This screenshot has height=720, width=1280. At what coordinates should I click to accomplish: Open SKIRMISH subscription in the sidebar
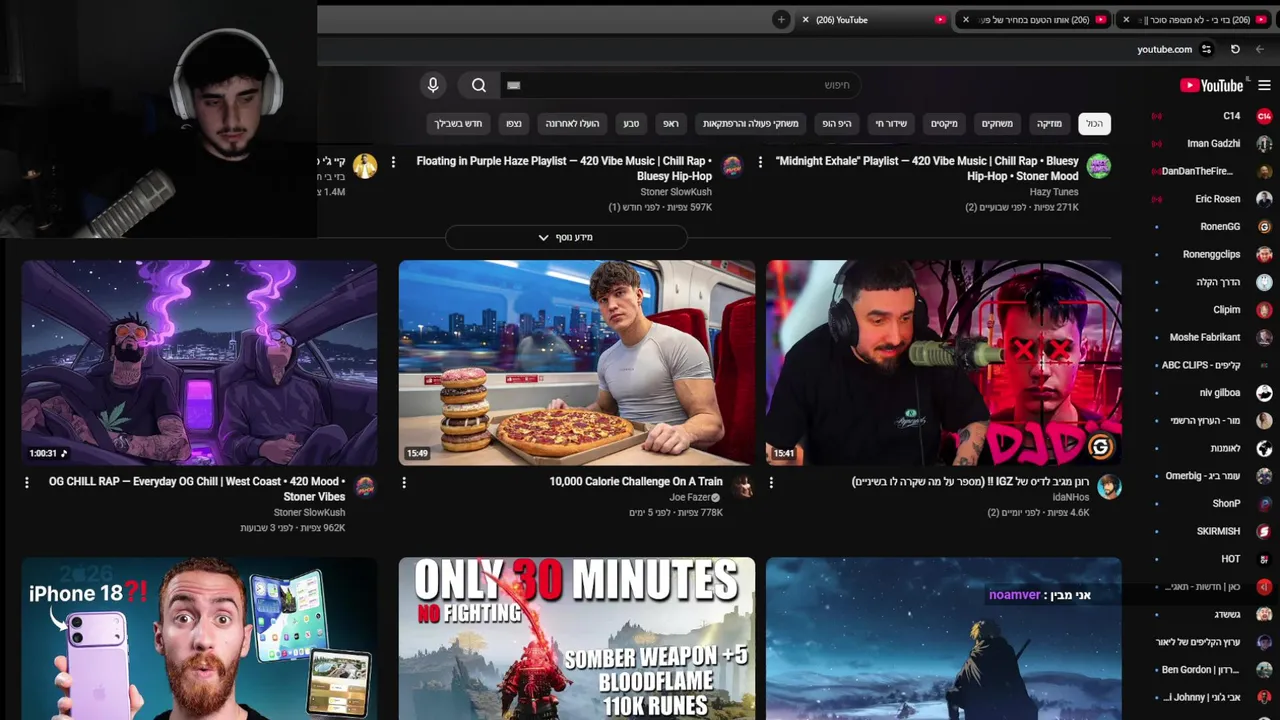(x=1212, y=531)
